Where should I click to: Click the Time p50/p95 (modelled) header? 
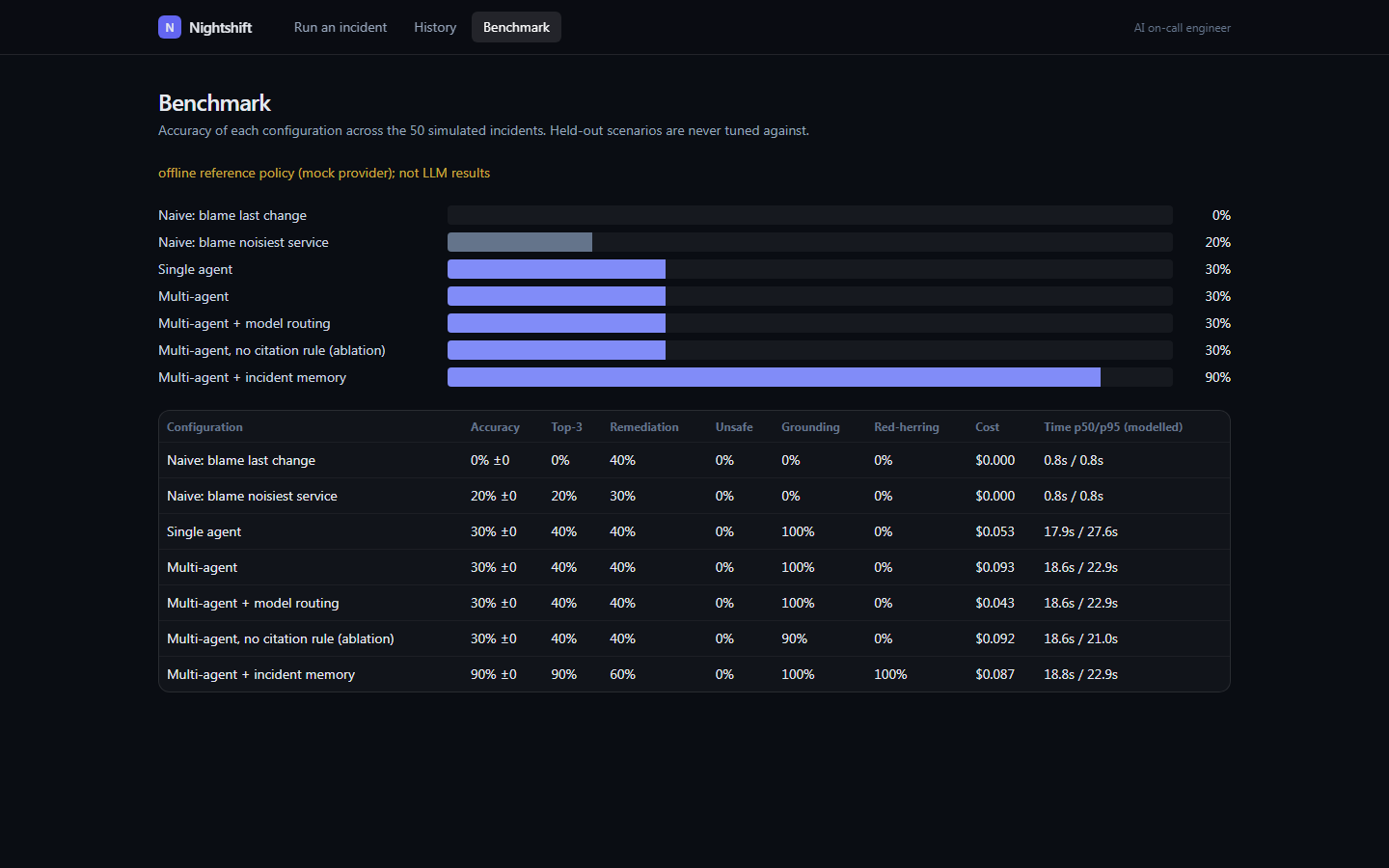(1113, 427)
